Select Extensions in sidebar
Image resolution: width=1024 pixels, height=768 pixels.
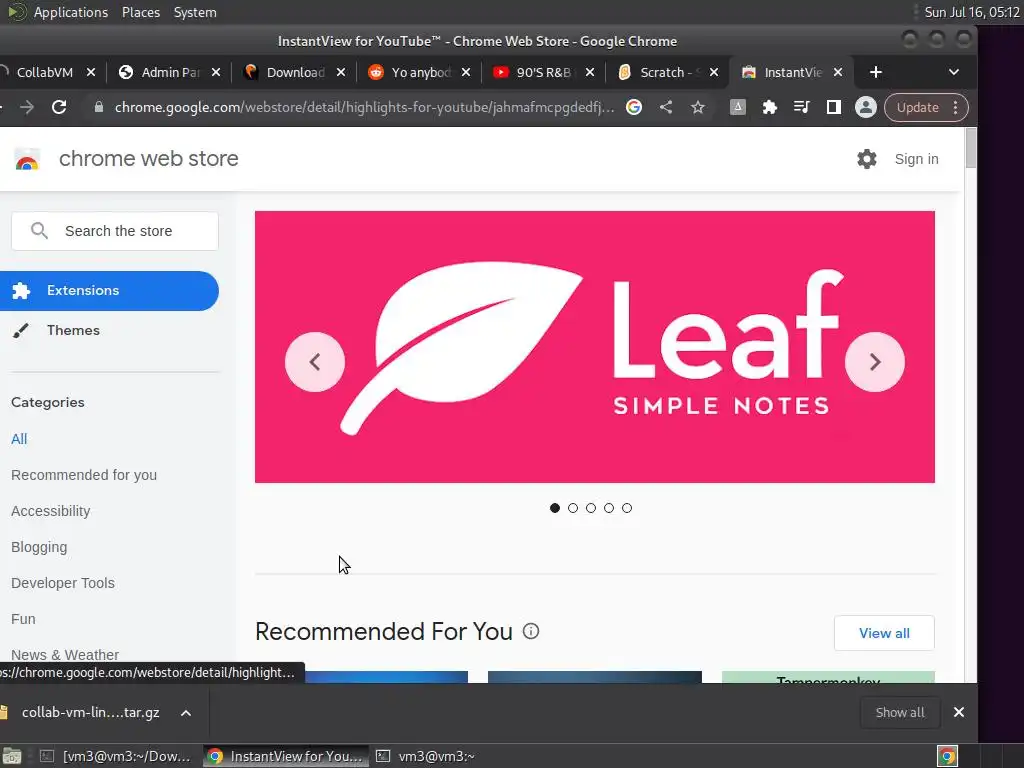click(x=109, y=291)
